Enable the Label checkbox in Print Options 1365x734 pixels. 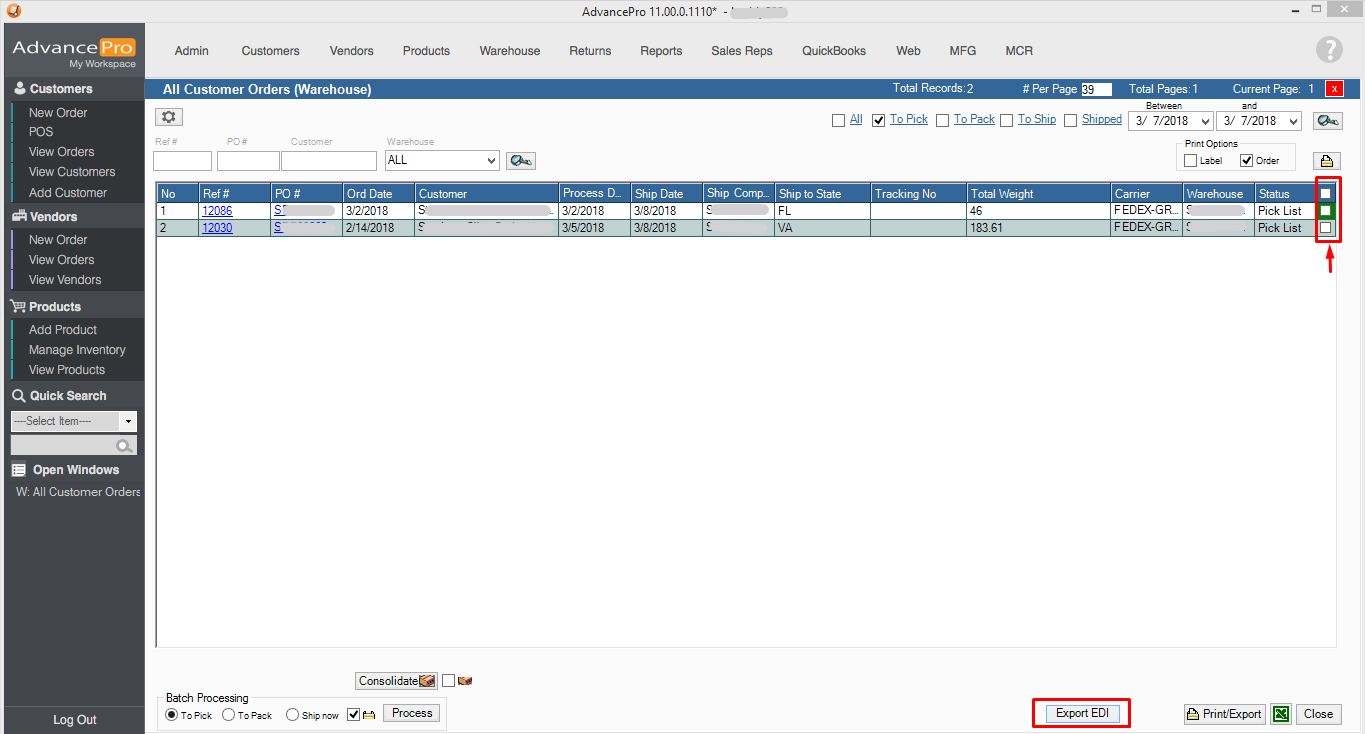click(1189, 160)
